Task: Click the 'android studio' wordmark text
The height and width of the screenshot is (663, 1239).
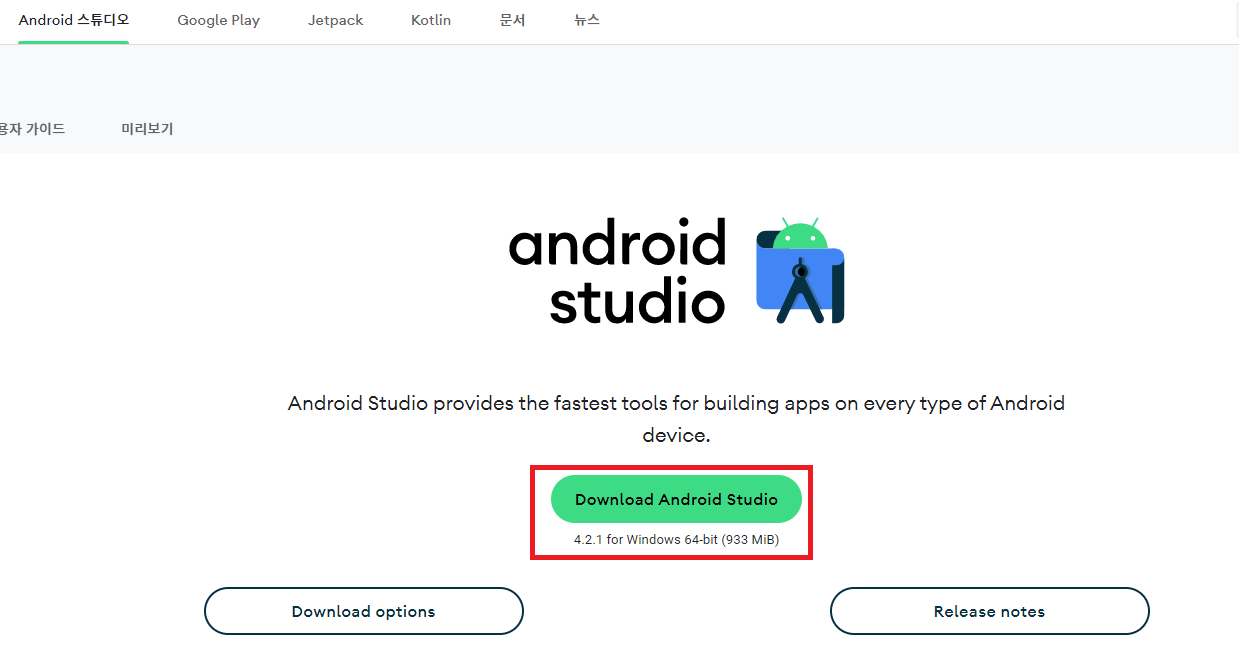Action: coord(617,271)
